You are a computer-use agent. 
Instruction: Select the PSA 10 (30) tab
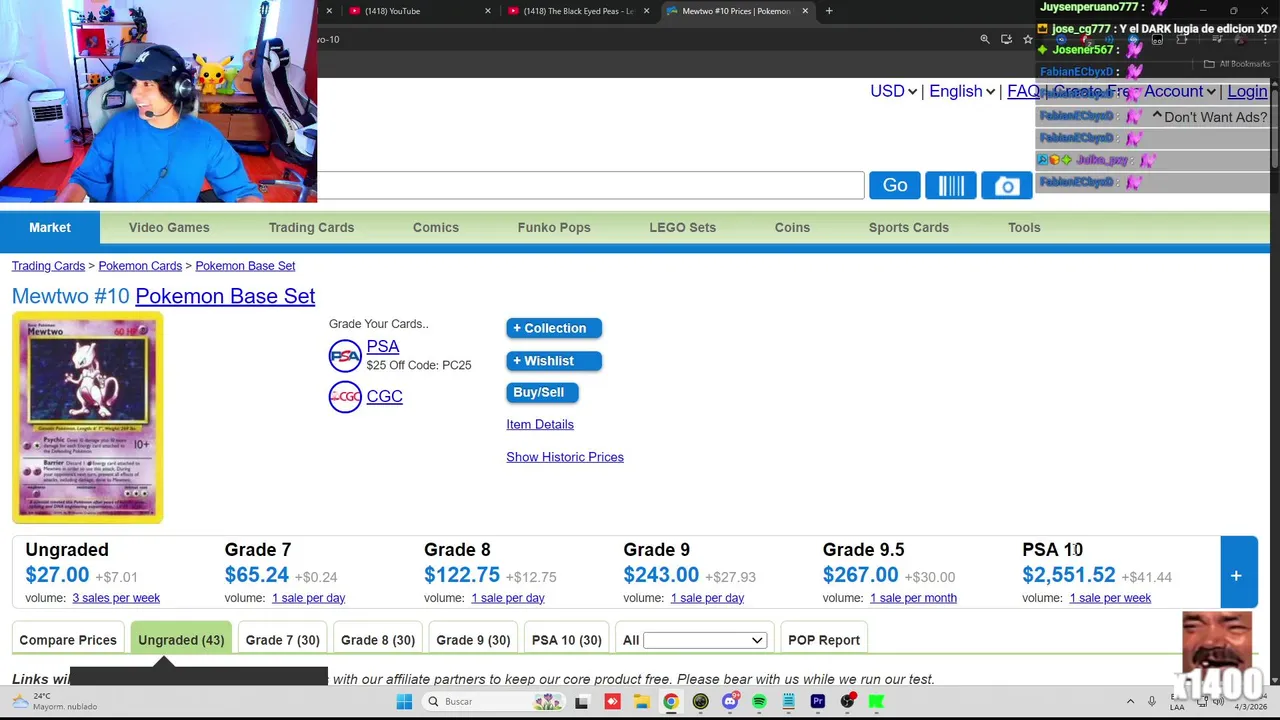(567, 640)
